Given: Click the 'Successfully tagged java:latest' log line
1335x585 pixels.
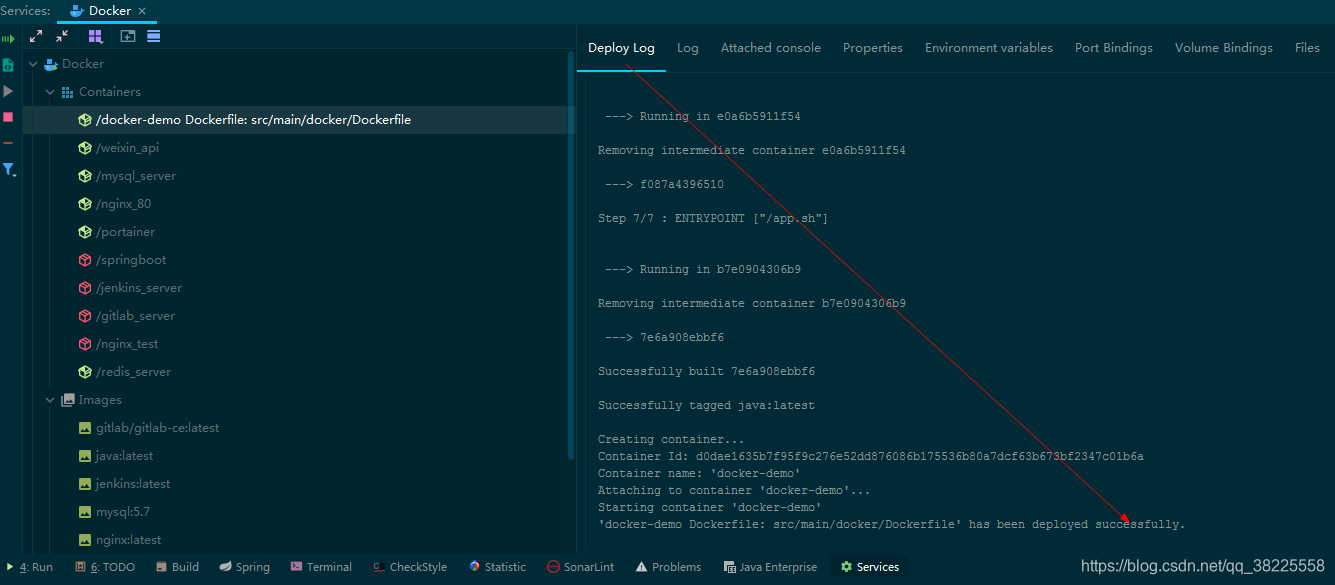Looking at the screenshot, I should click(x=706, y=406).
